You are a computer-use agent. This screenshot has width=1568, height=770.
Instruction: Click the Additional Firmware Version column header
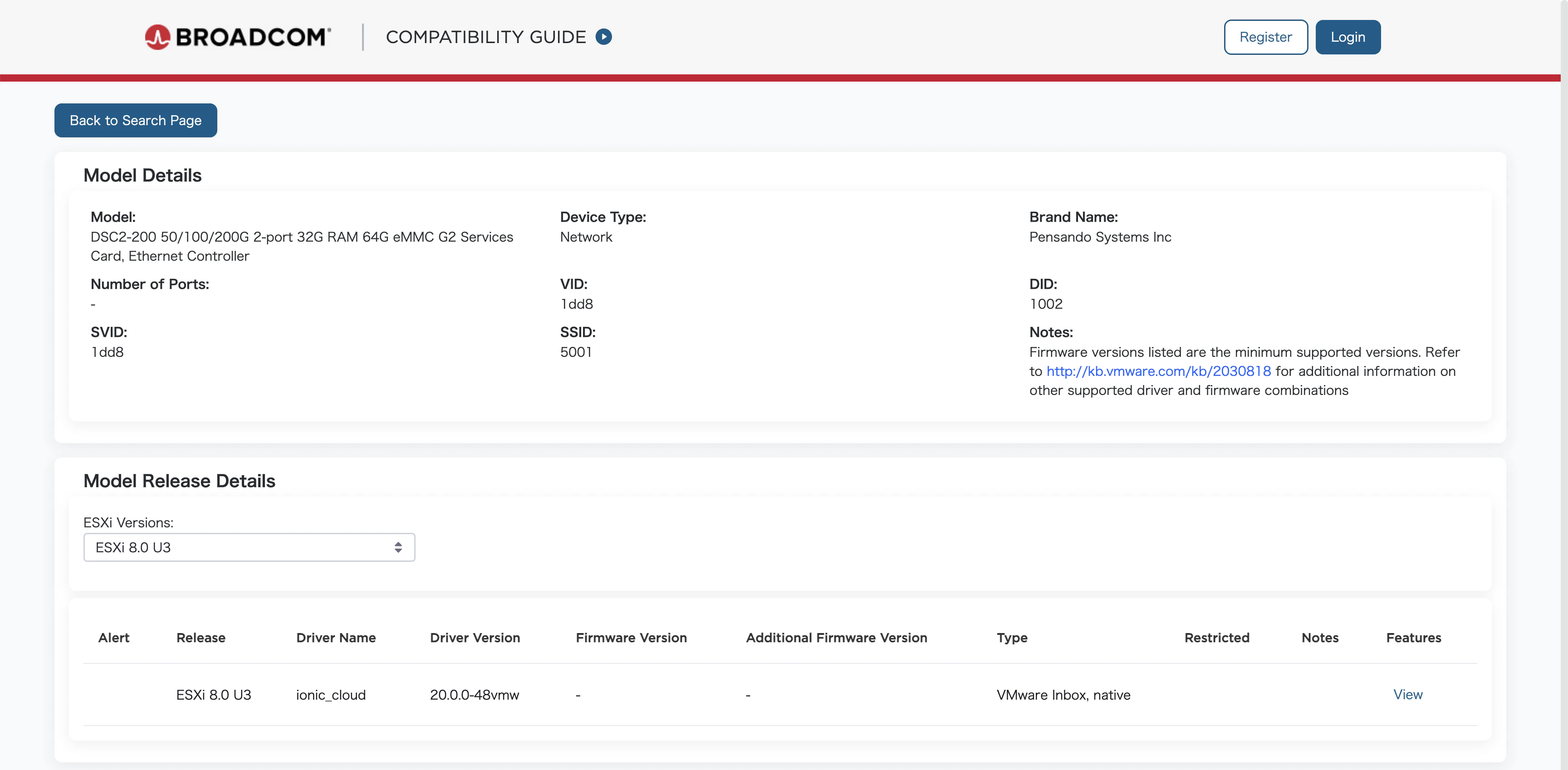[x=836, y=638]
